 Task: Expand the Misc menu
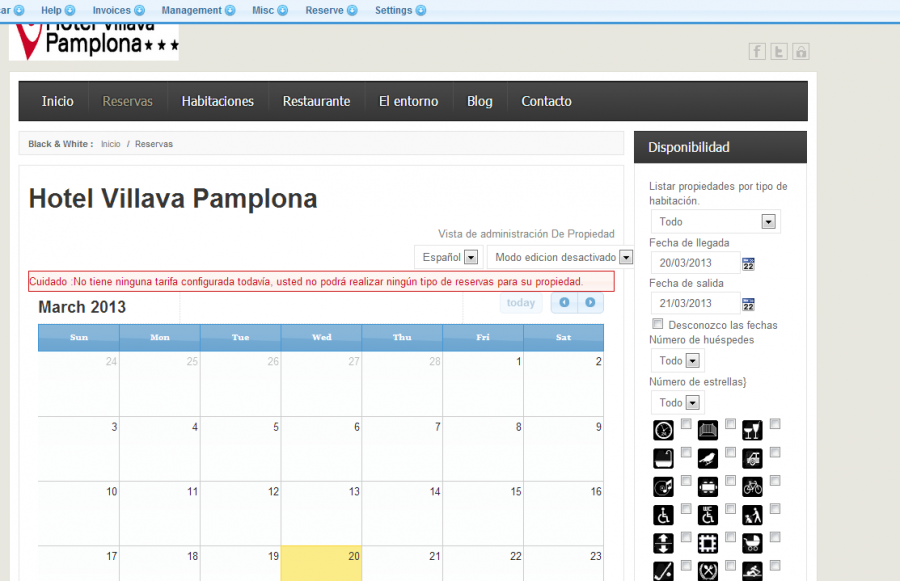(x=270, y=10)
